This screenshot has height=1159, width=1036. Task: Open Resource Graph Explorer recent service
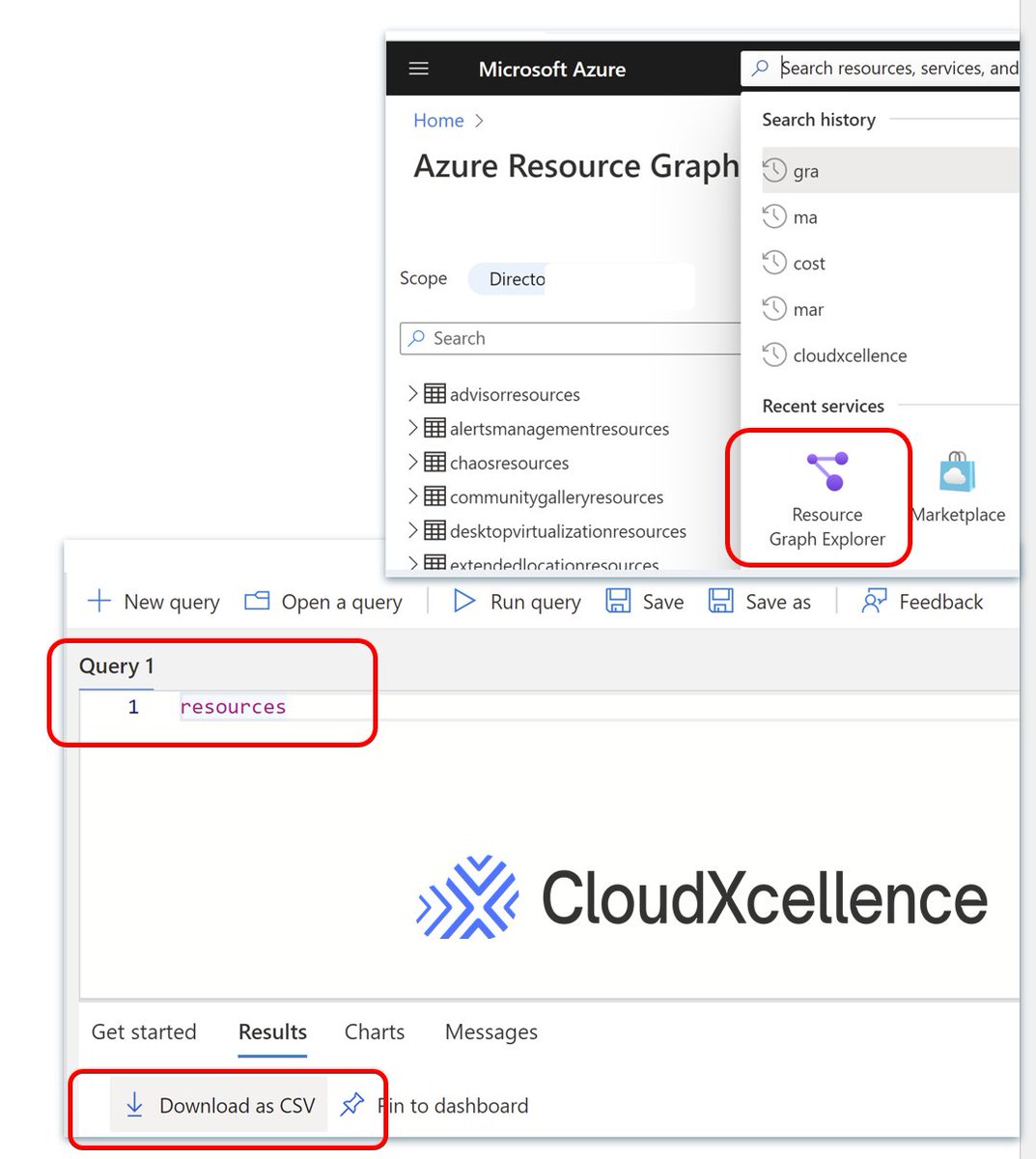[x=826, y=498]
